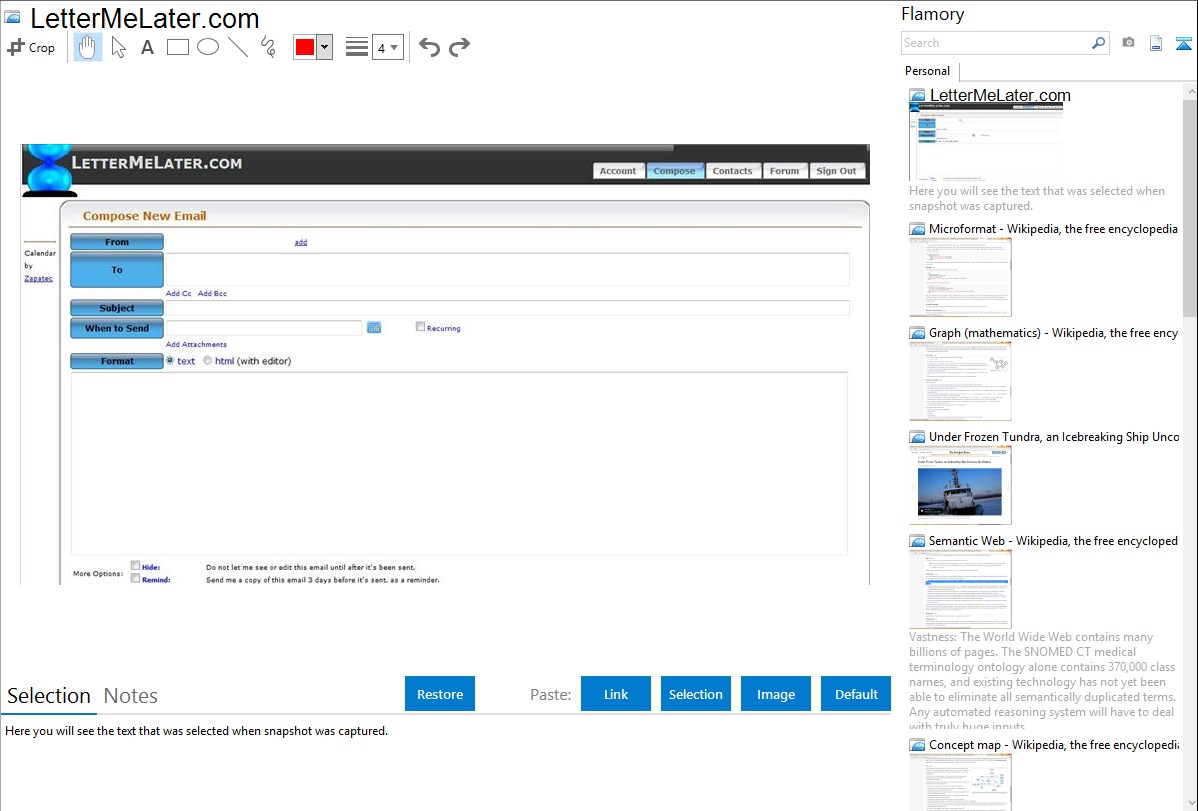Image resolution: width=1198 pixels, height=811 pixels.
Task: Choose the arrow pointer tool
Action: tap(118, 47)
